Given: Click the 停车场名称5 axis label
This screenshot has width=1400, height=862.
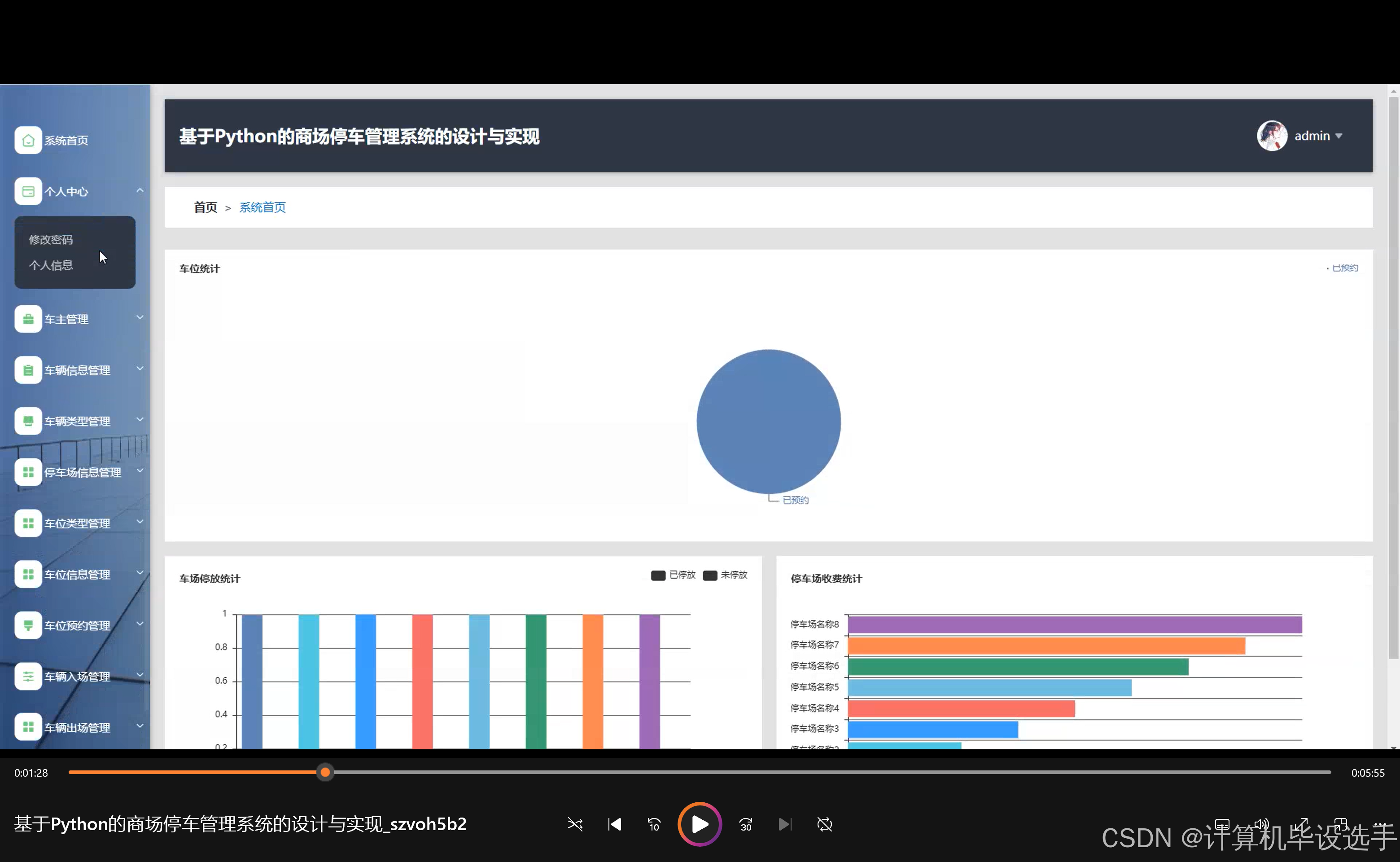Looking at the screenshot, I should [x=814, y=687].
